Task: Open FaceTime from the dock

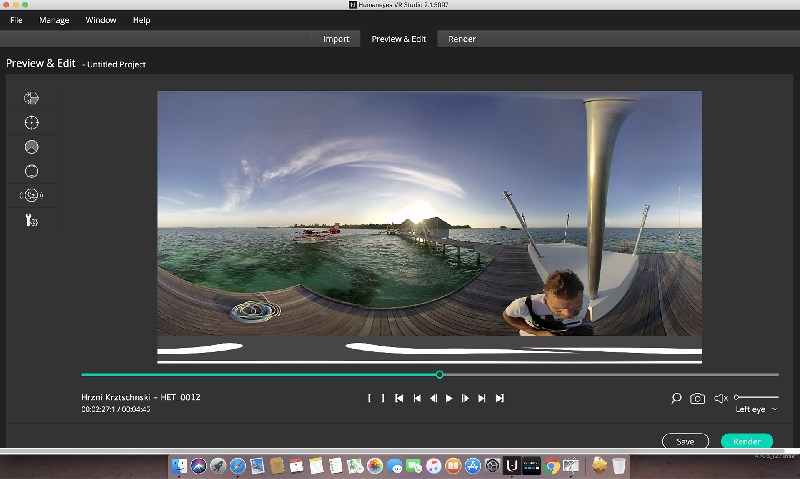Action: (x=414, y=465)
